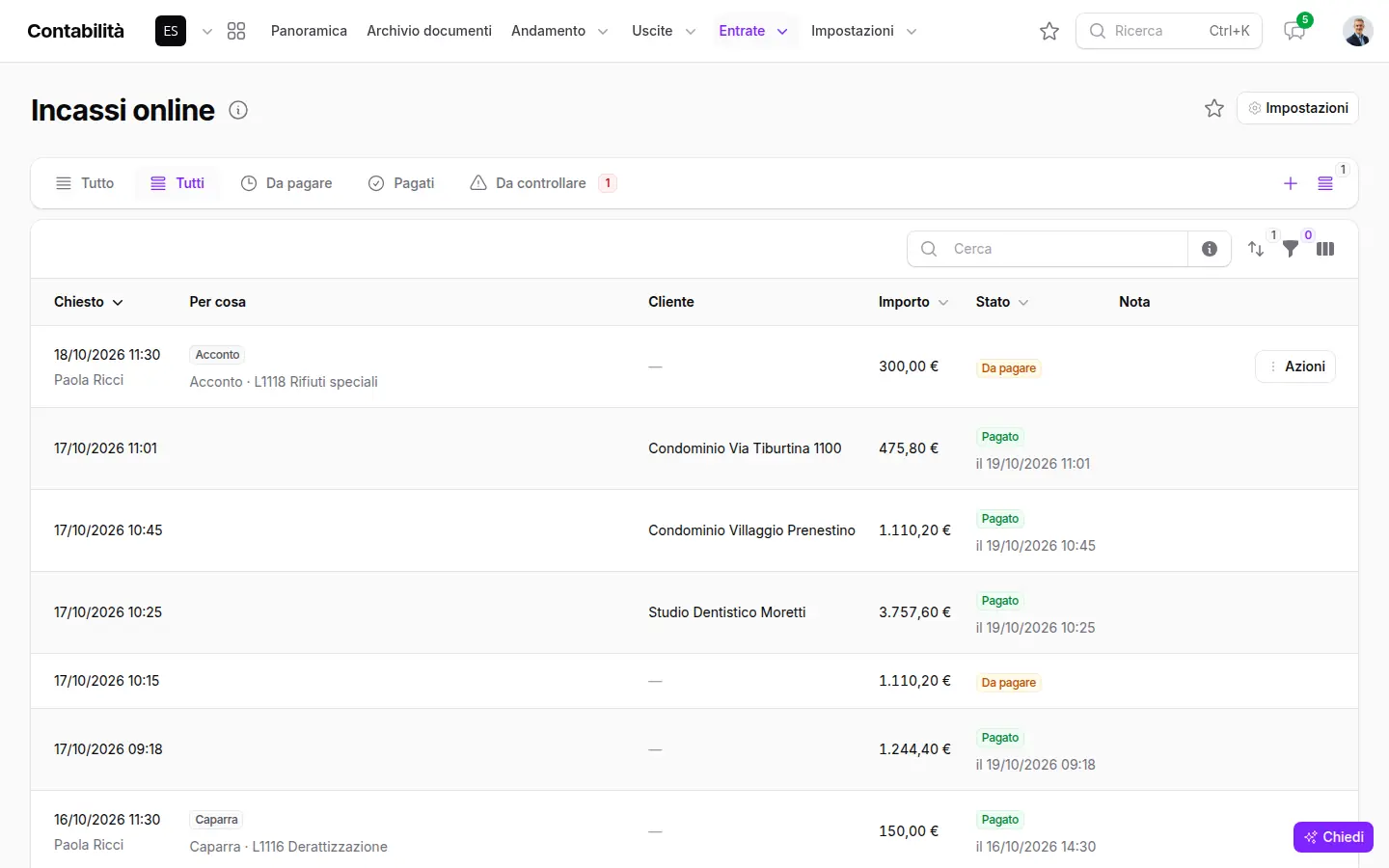Open the apps grid icon

coord(236,31)
